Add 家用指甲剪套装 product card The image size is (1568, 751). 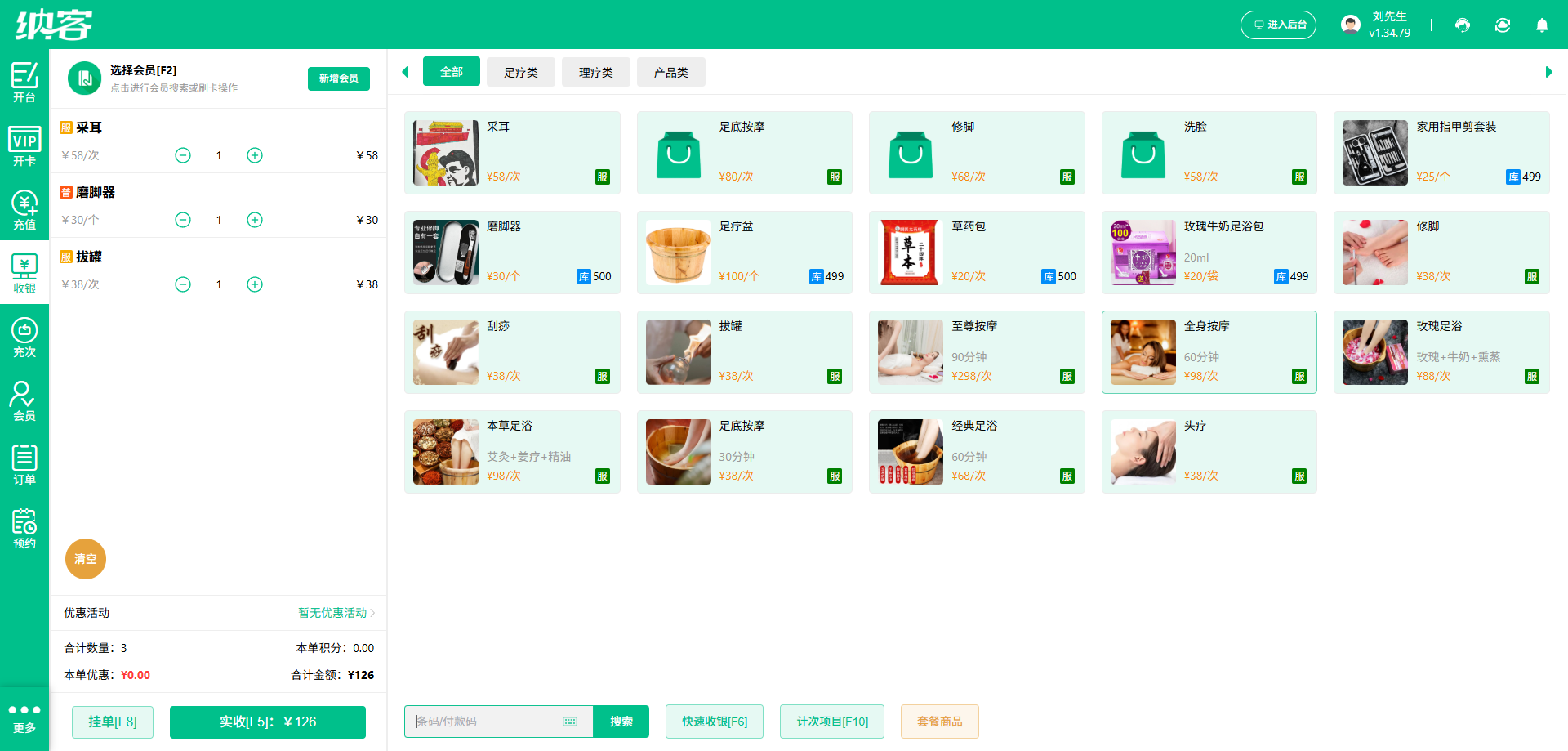coord(1441,153)
